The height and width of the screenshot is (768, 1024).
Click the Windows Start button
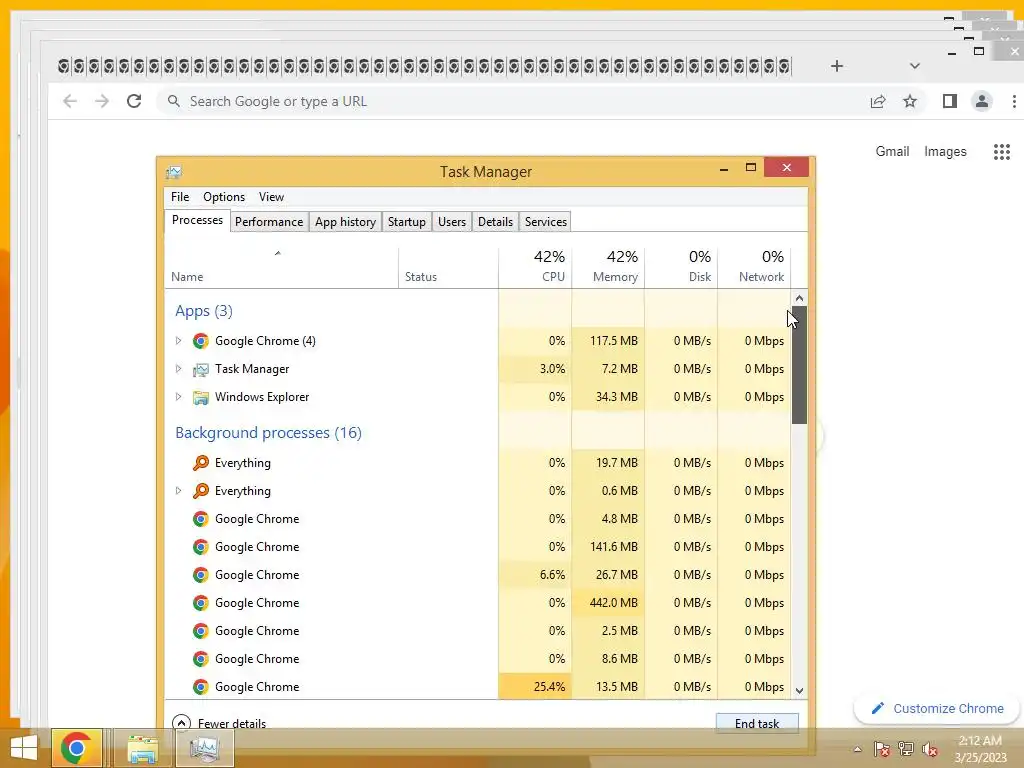(24, 748)
